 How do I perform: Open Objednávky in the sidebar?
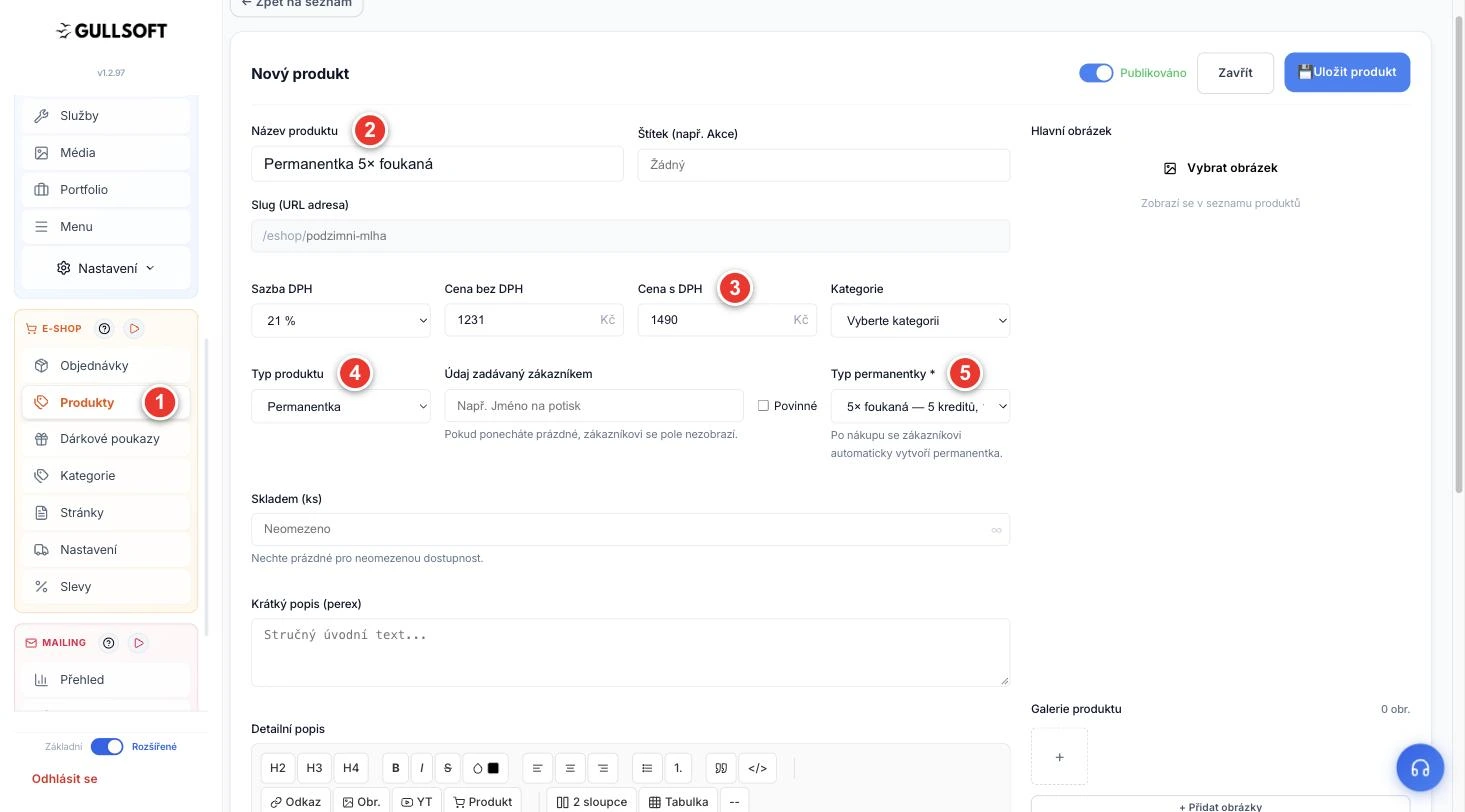[106, 366]
